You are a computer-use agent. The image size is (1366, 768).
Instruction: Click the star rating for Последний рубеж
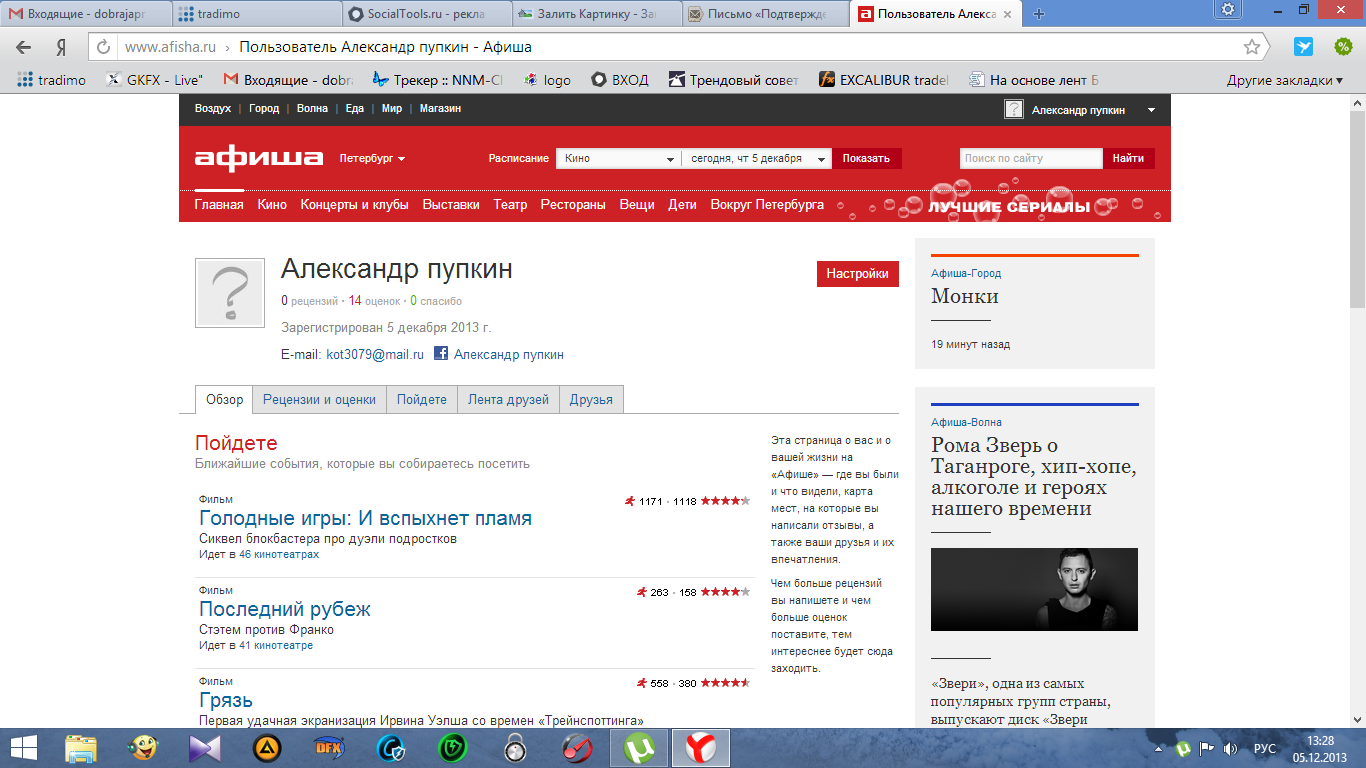tap(724, 592)
